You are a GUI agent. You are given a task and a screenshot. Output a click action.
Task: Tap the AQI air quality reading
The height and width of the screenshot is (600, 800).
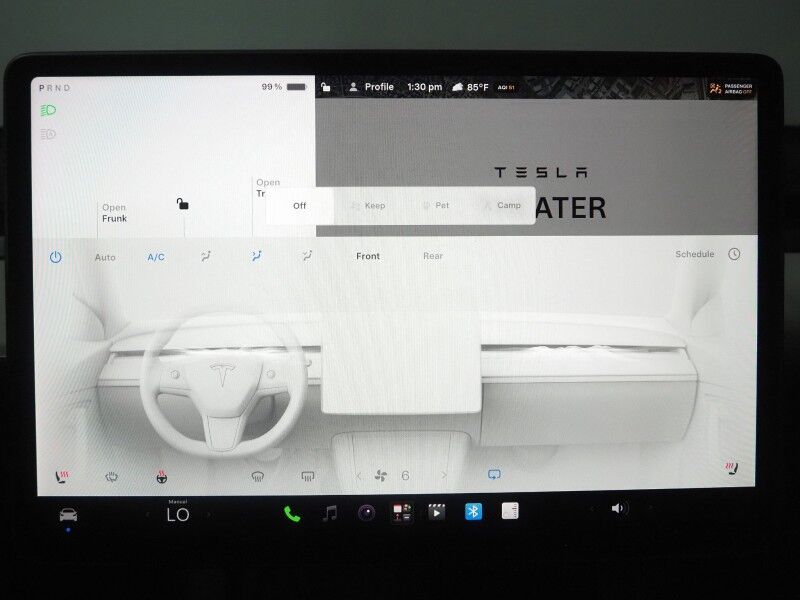[x=506, y=88]
